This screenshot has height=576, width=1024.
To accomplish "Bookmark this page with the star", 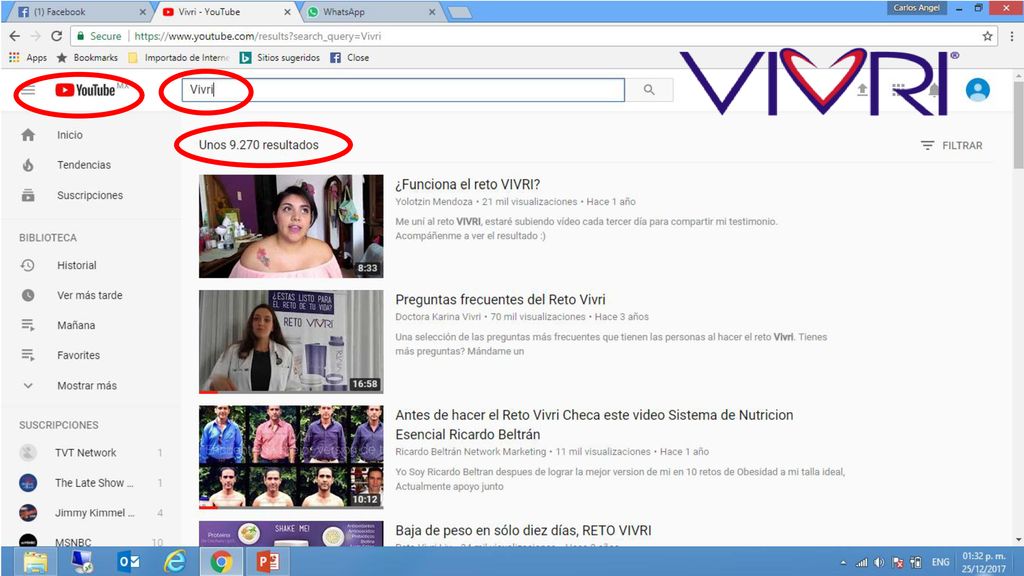I will [987, 36].
